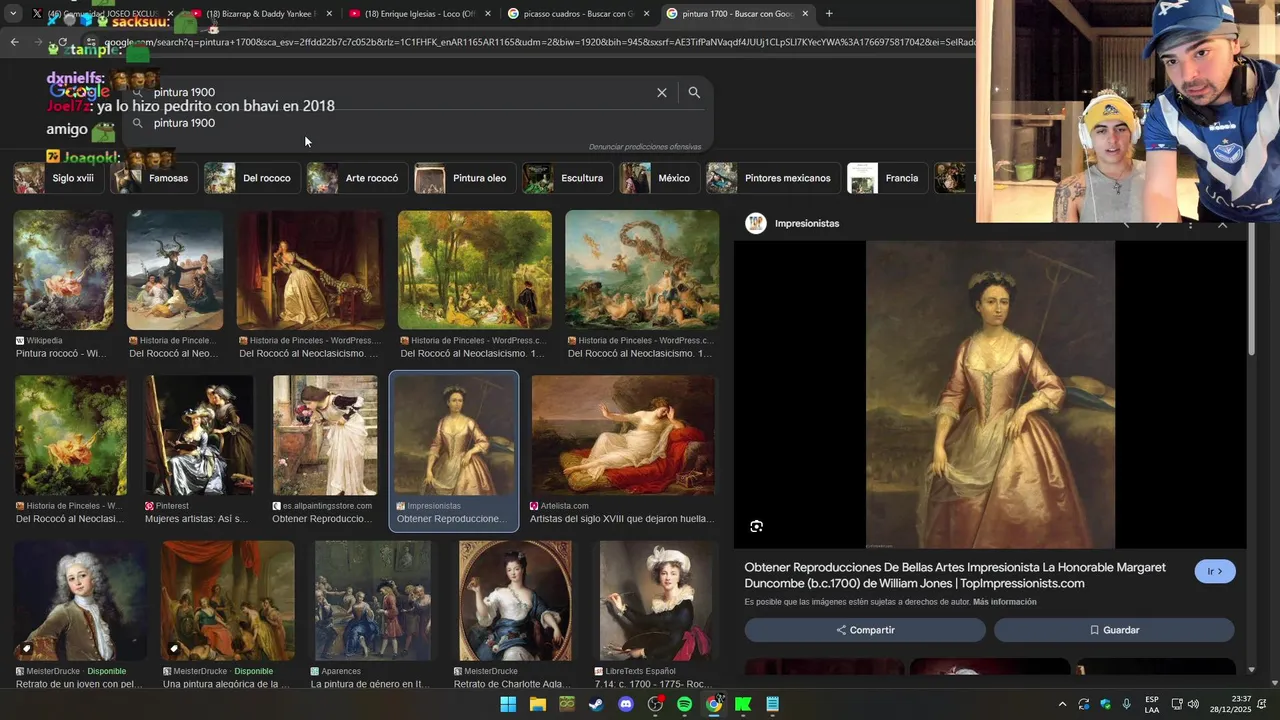
Task: Close the 'pintura 1700' browser tab
Action: pyautogui.click(x=805, y=14)
